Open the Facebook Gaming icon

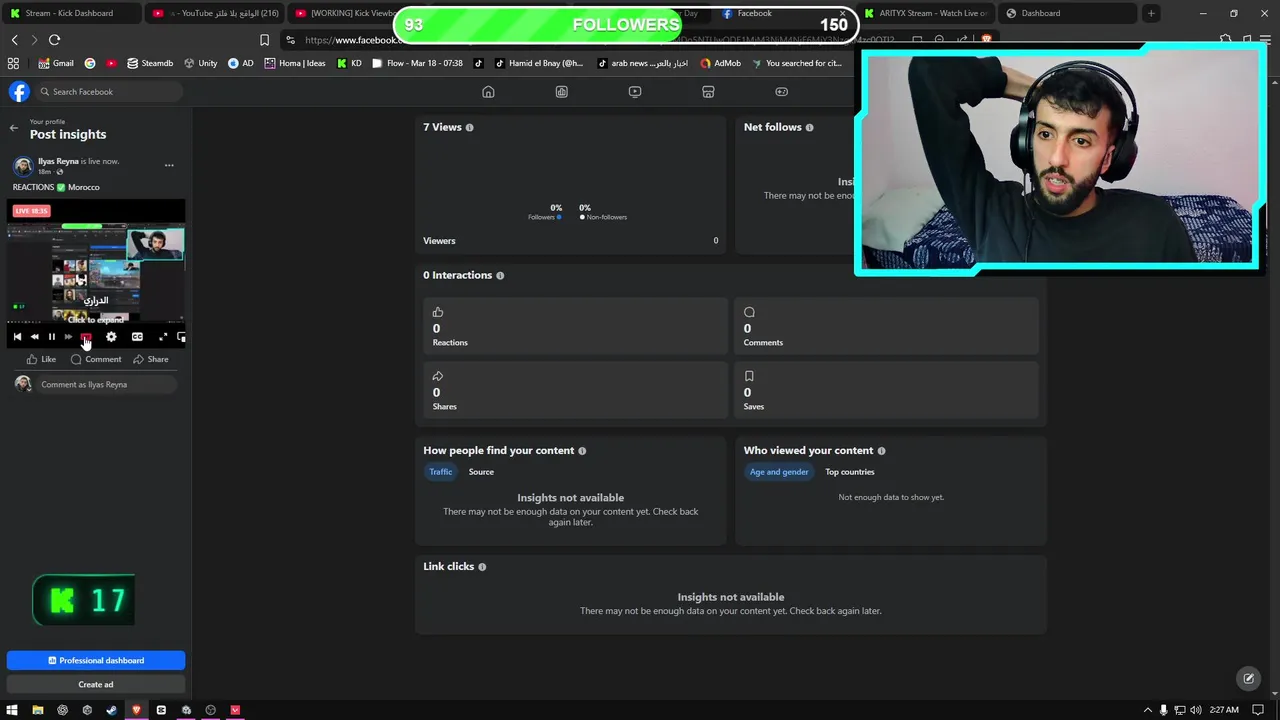[x=782, y=92]
